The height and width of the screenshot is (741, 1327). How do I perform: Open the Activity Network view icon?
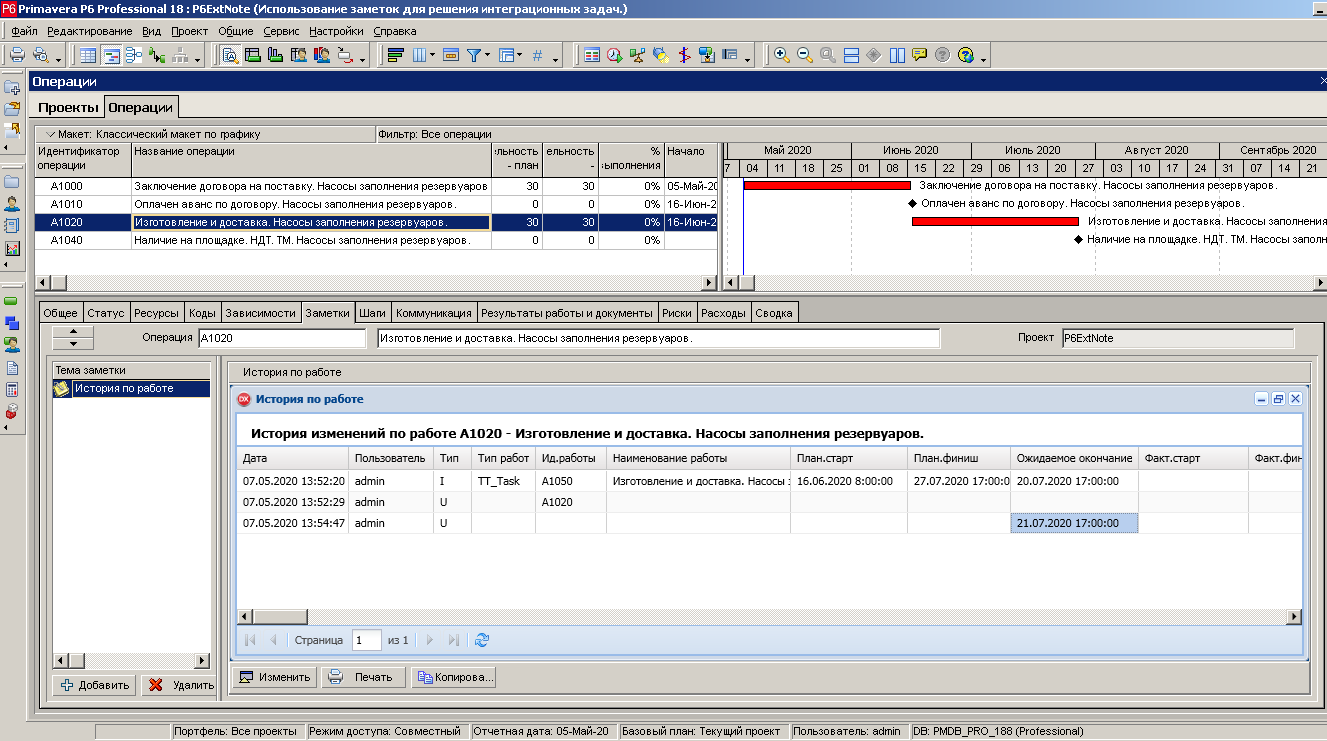coord(134,55)
